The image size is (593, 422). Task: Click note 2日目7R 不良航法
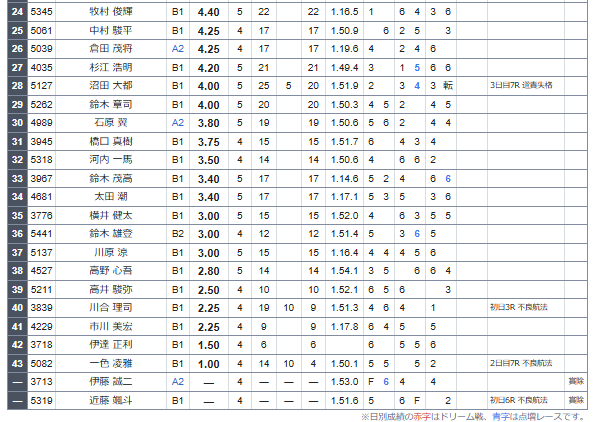pos(521,363)
